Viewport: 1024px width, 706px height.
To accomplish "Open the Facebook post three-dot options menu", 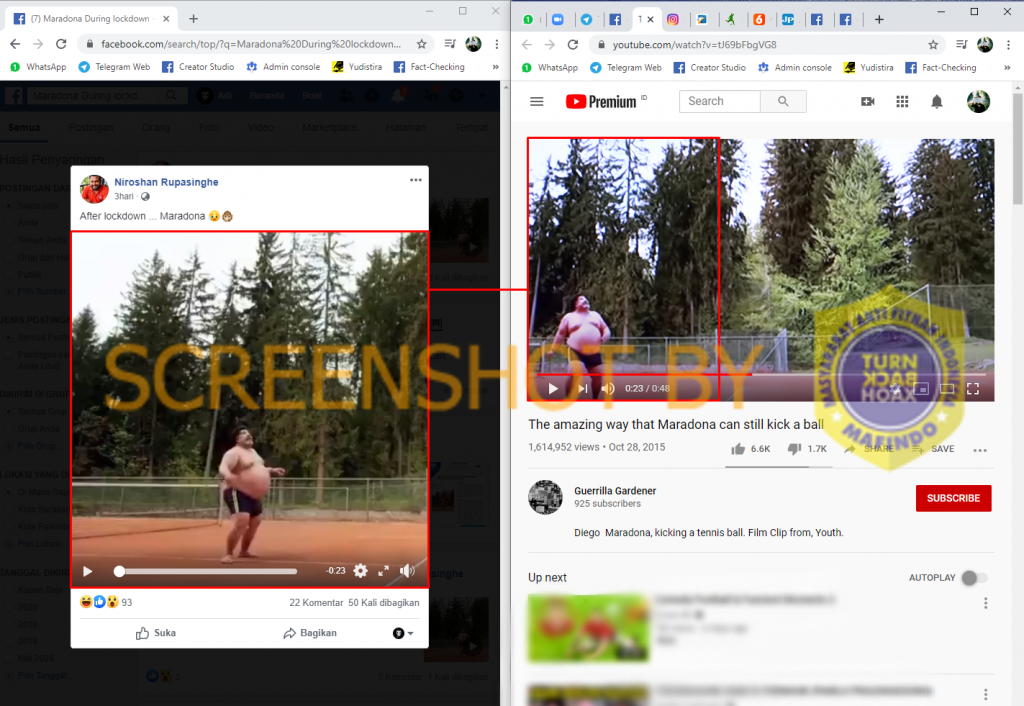I will pyautogui.click(x=415, y=180).
